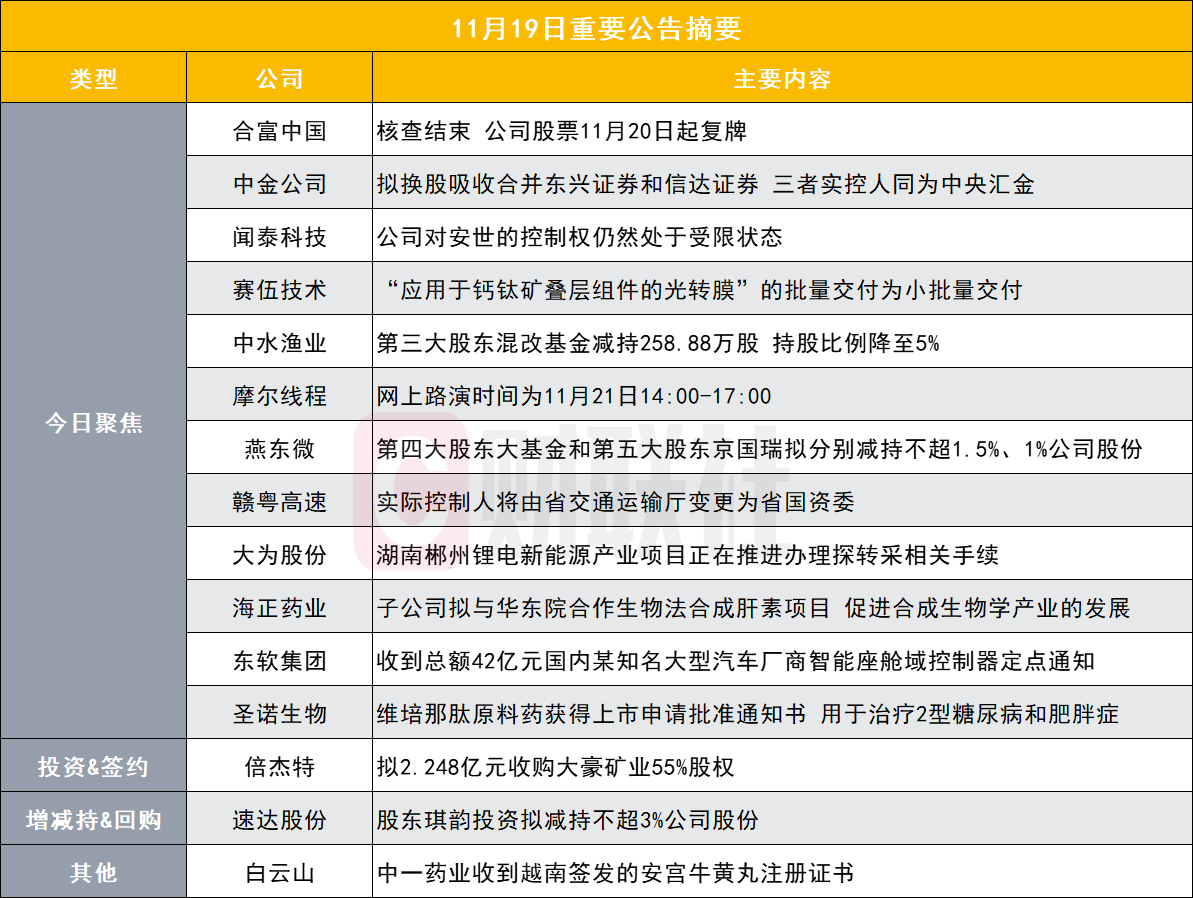The height and width of the screenshot is (898, 1193).
Task: Click text 中一药业收到越南签发的安宫牛黄丸注册证书
Action: point(616,872)
